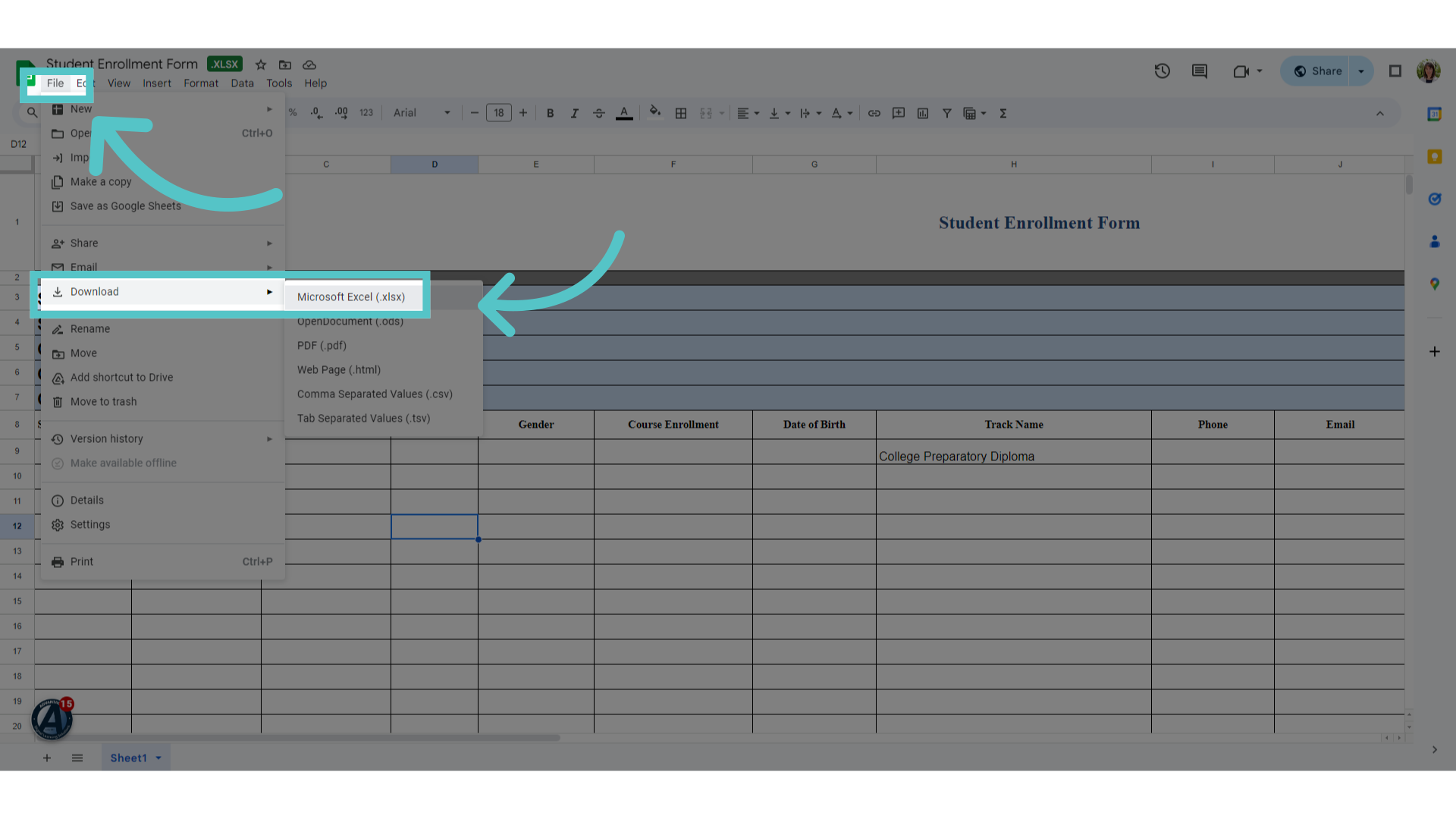This screenshot has height=819, width=1456.
Task: Click the Share button
Action: pos(1316,71)
